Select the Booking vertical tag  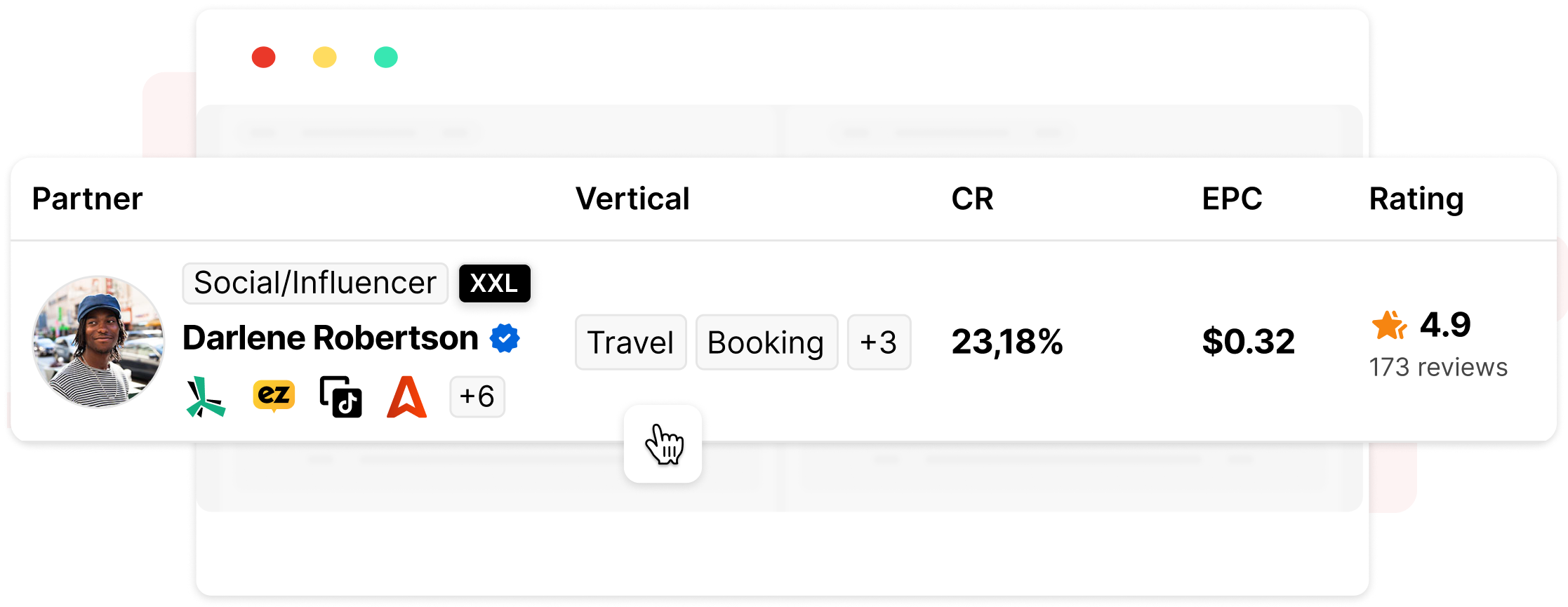766,342
